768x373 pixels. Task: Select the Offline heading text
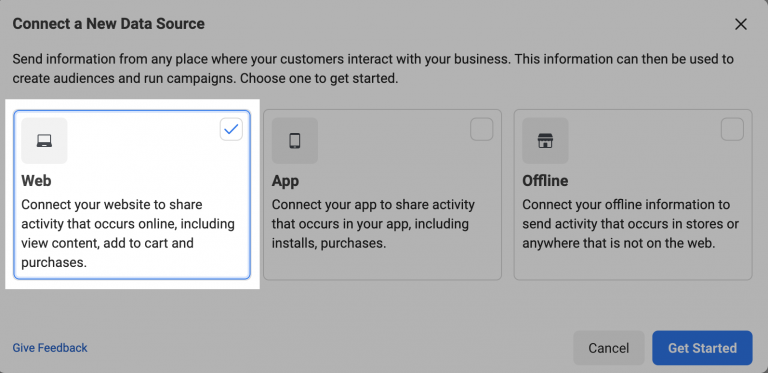click(545, 181)
